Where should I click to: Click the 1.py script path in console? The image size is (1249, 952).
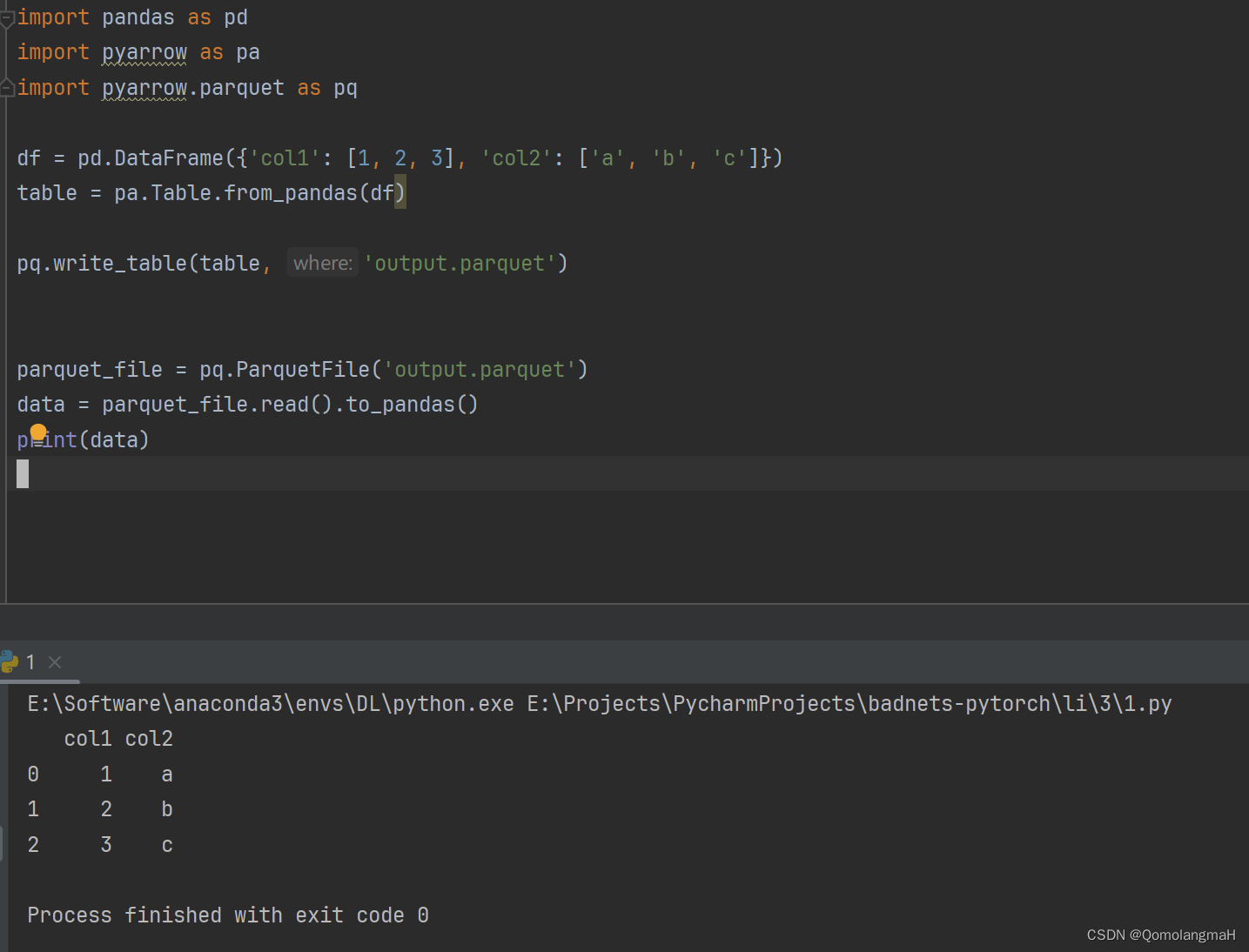[x=849, y=703]
